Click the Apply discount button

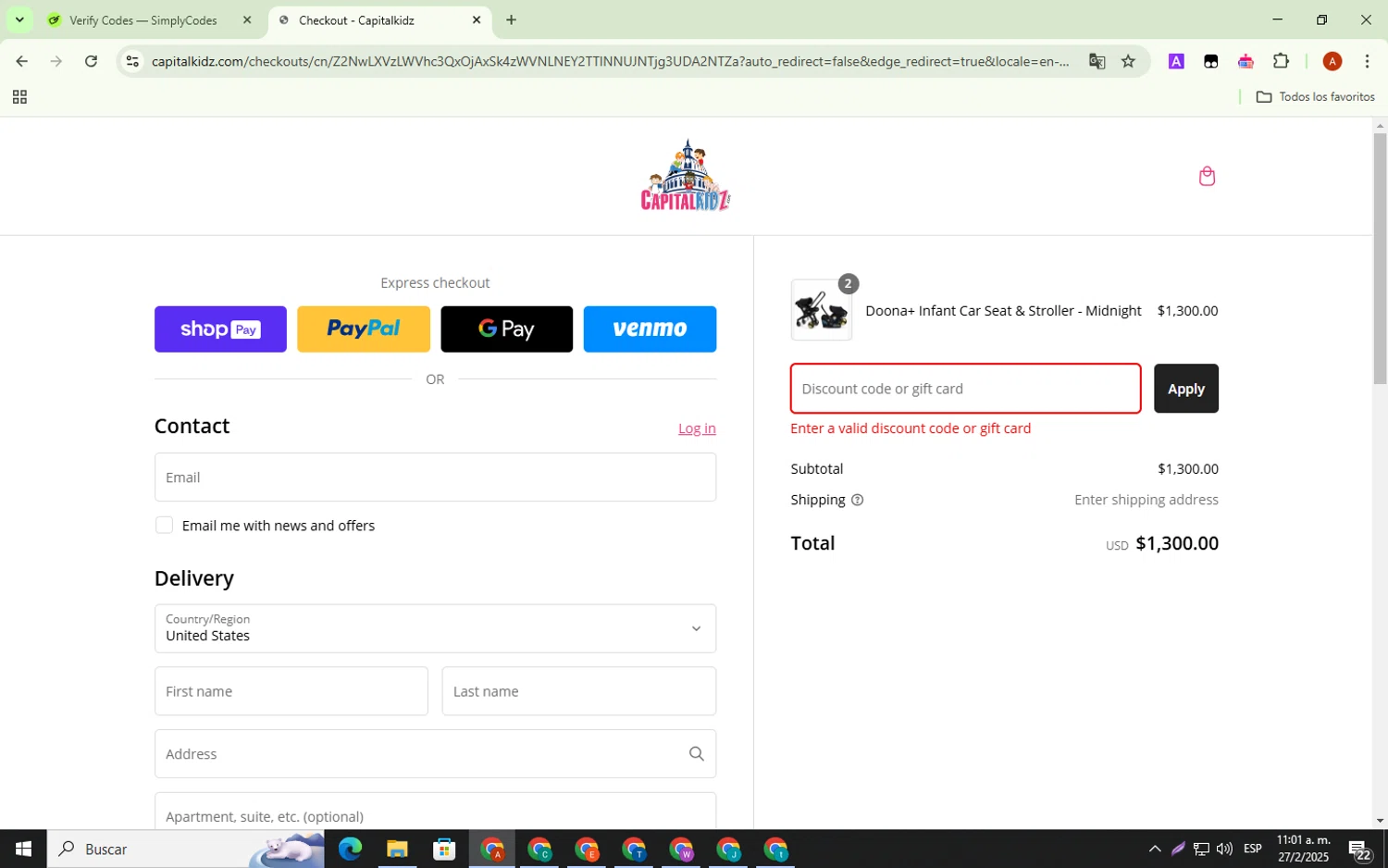click(x=1185, y=389)
